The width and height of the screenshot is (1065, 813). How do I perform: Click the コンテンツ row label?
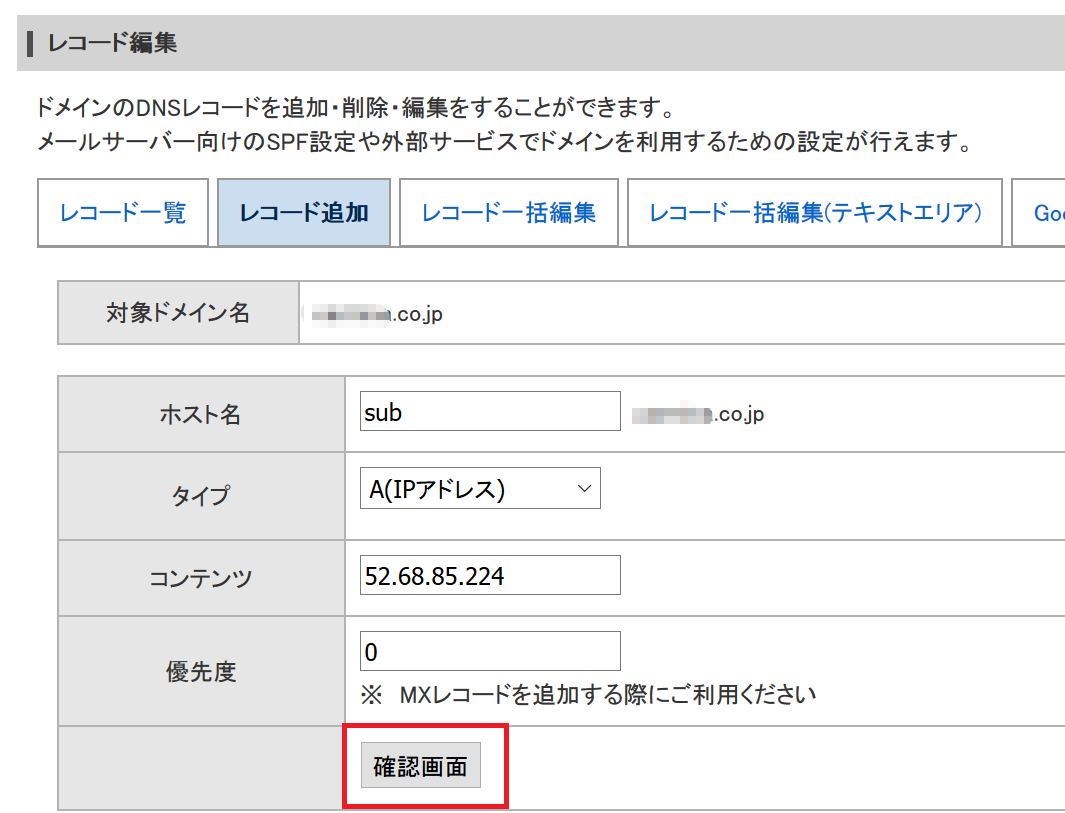coord(201,579)
